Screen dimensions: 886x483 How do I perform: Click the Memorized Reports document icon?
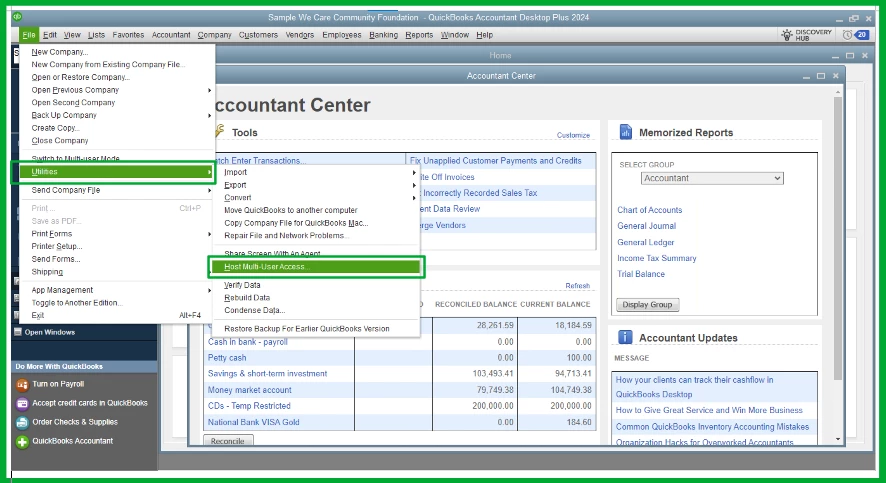(x=626, y=132)
